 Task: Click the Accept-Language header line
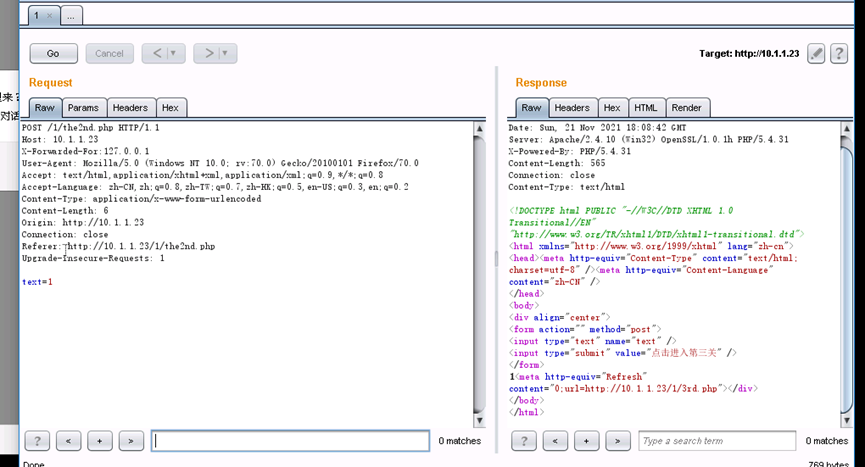215,187
